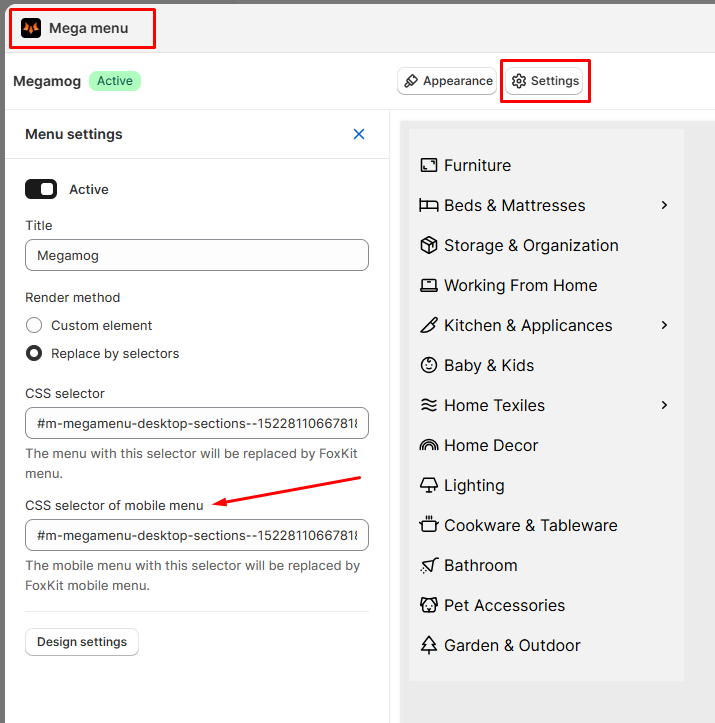Select the Replace by selectors radio option

[x=34, y=353]
